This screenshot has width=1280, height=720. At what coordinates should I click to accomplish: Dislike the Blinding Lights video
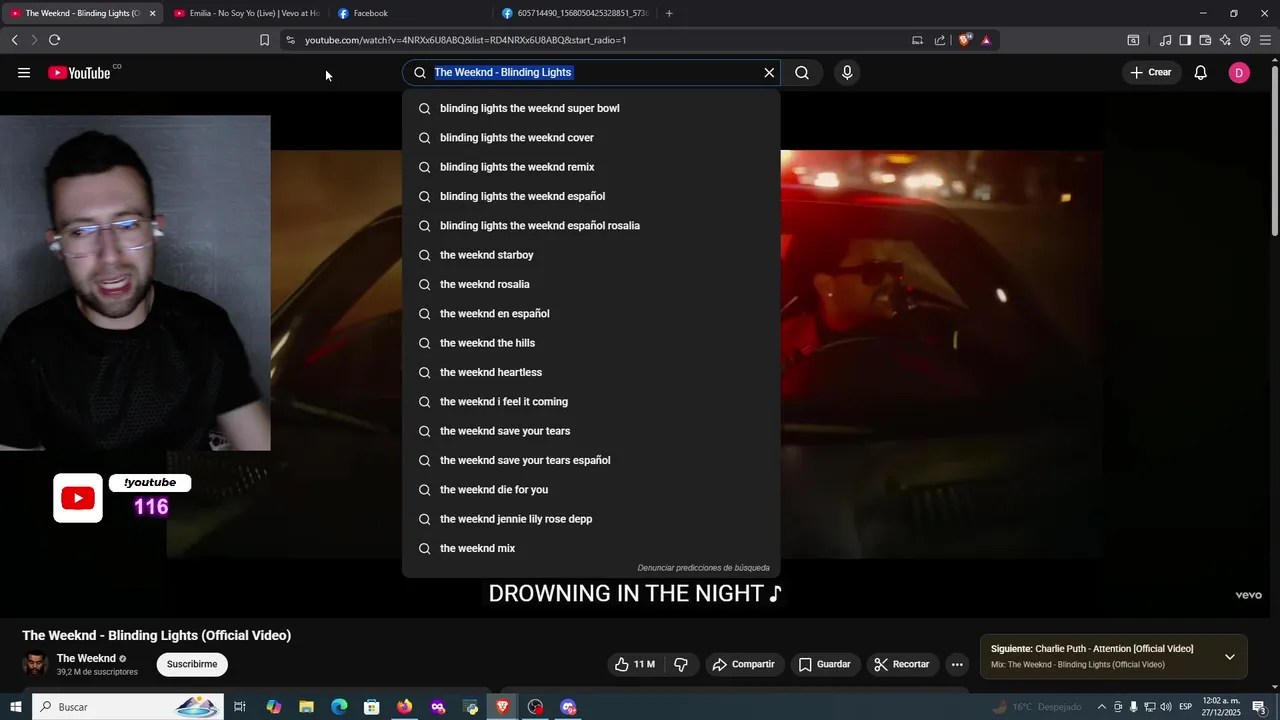[681, 664]
